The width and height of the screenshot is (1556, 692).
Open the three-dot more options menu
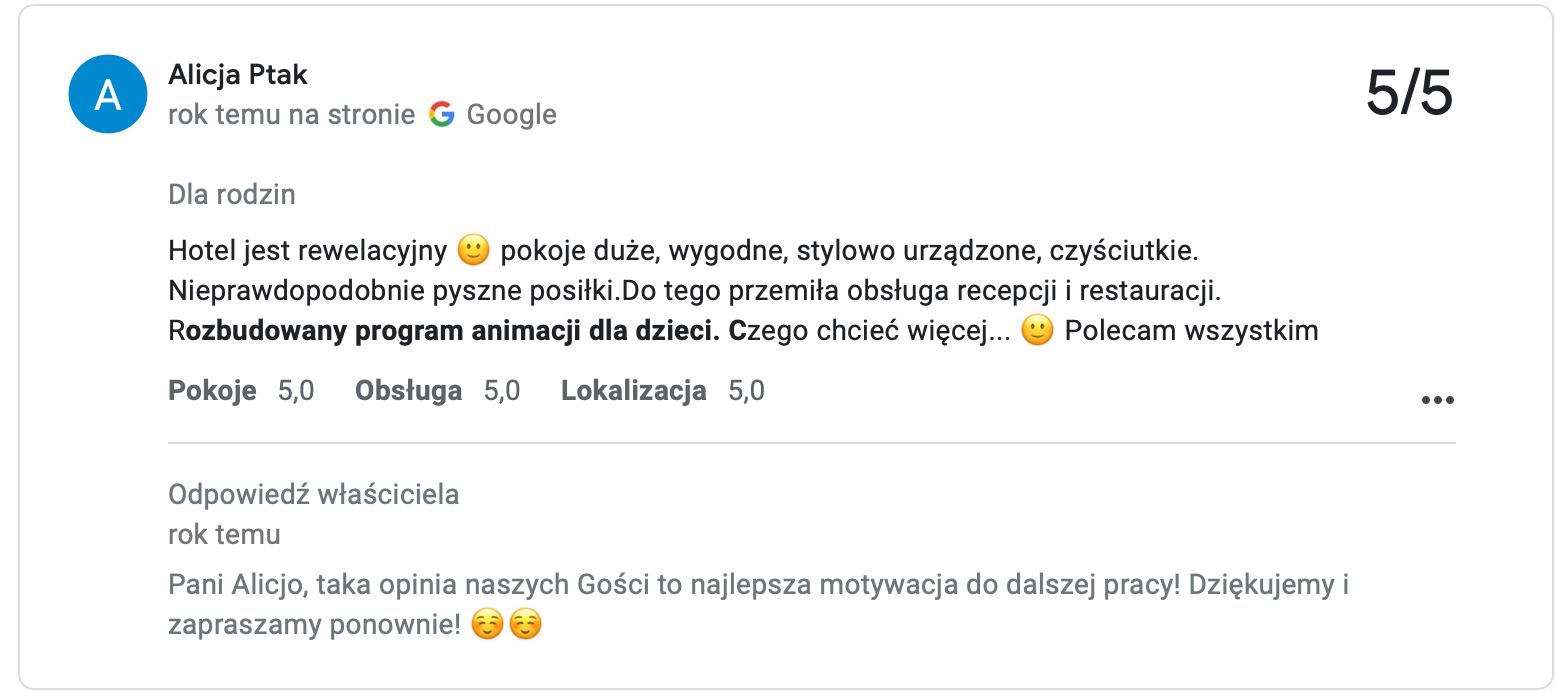[x=1437, y=400]
